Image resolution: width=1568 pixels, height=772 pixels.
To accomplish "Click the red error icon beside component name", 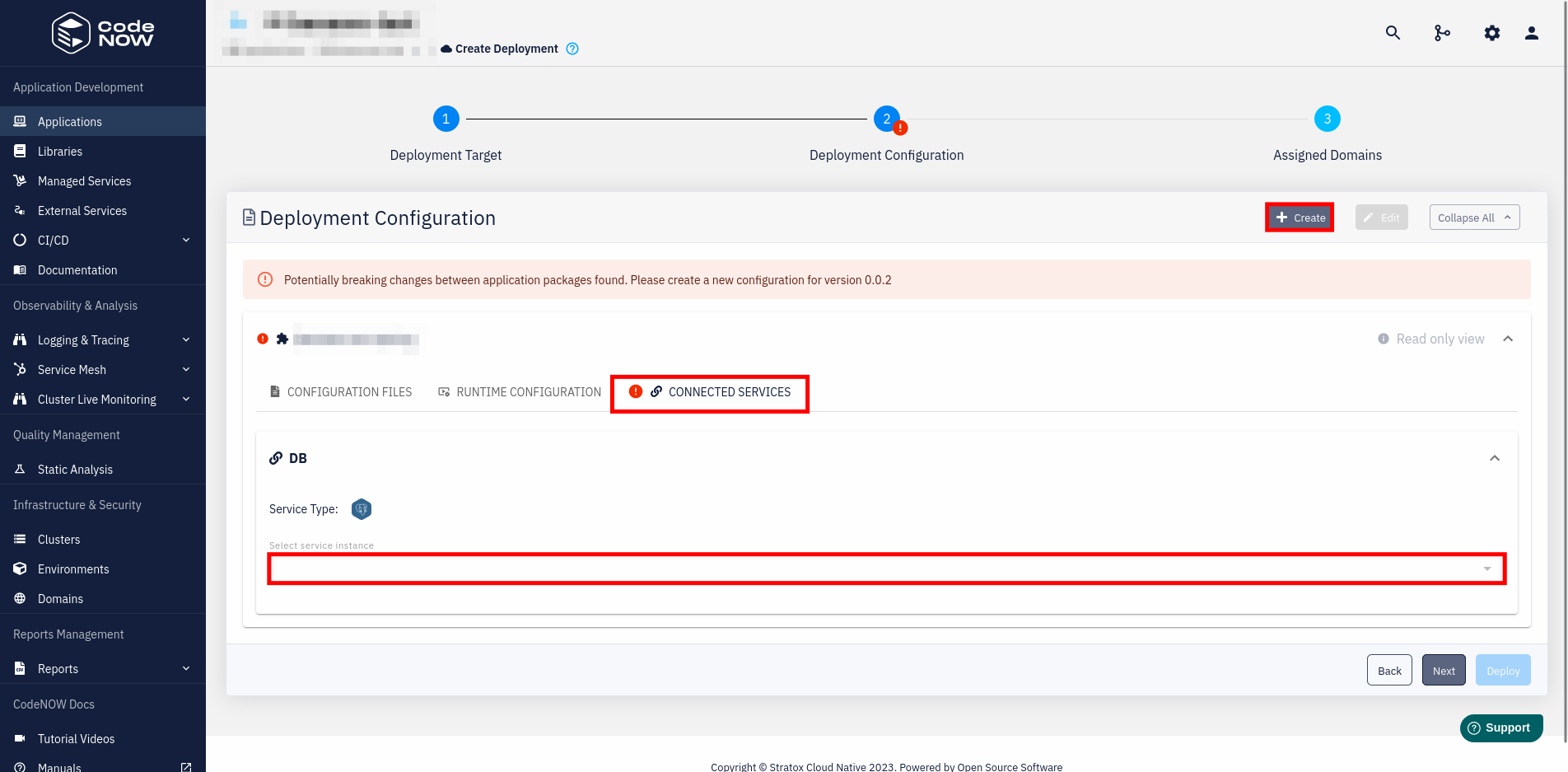I will click(x=263, y=339).
